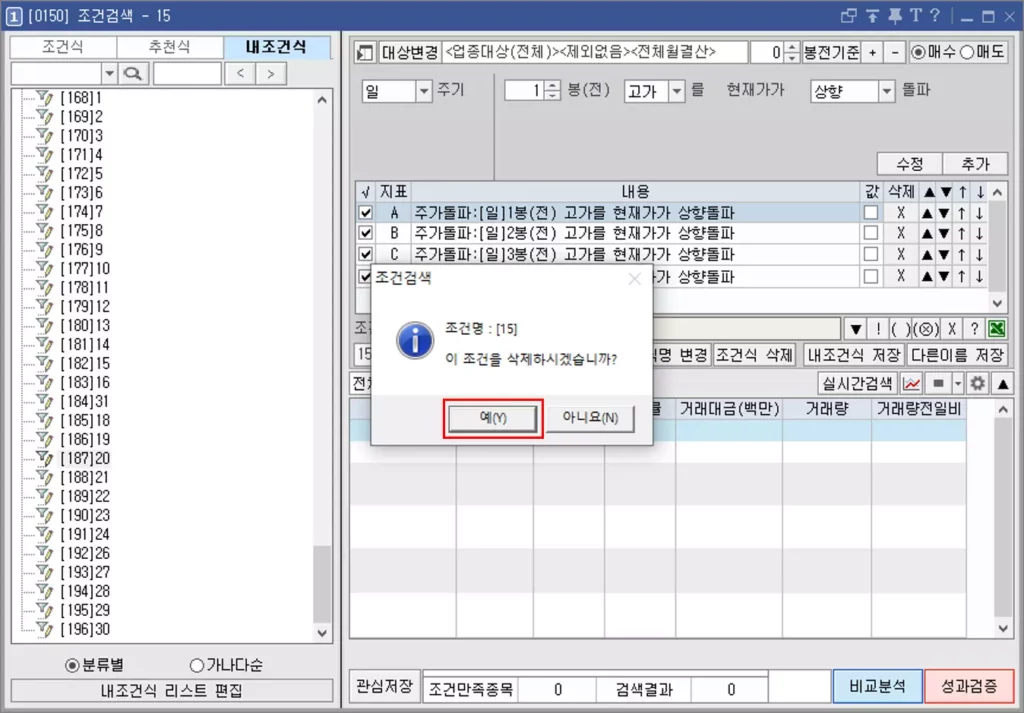1024x713 pixels.
Task: Click the condition list scroll up arrow
Action: pyautogui.click(x=997, y=192)
